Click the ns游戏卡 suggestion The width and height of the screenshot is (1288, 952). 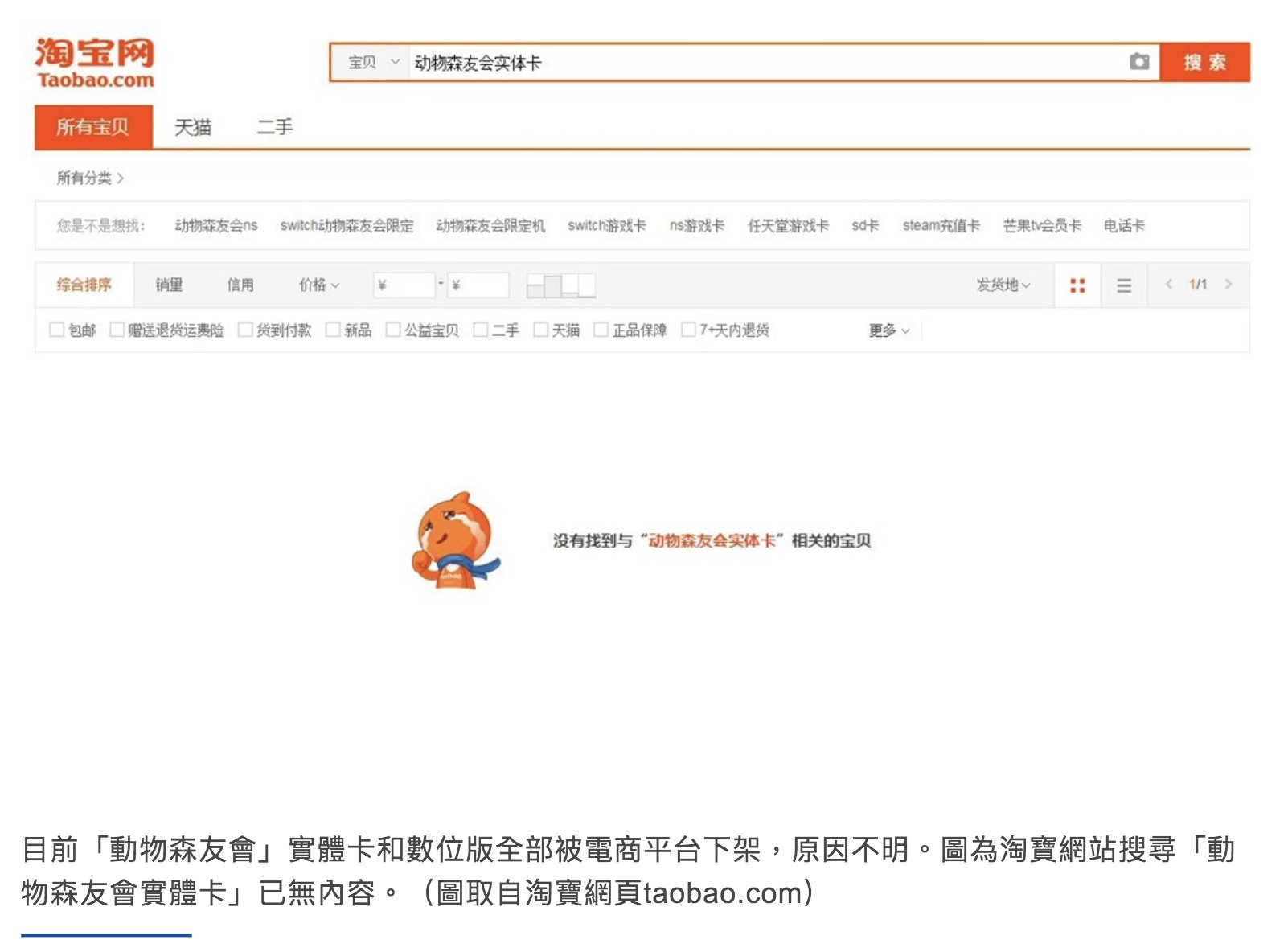click(697, 226)
